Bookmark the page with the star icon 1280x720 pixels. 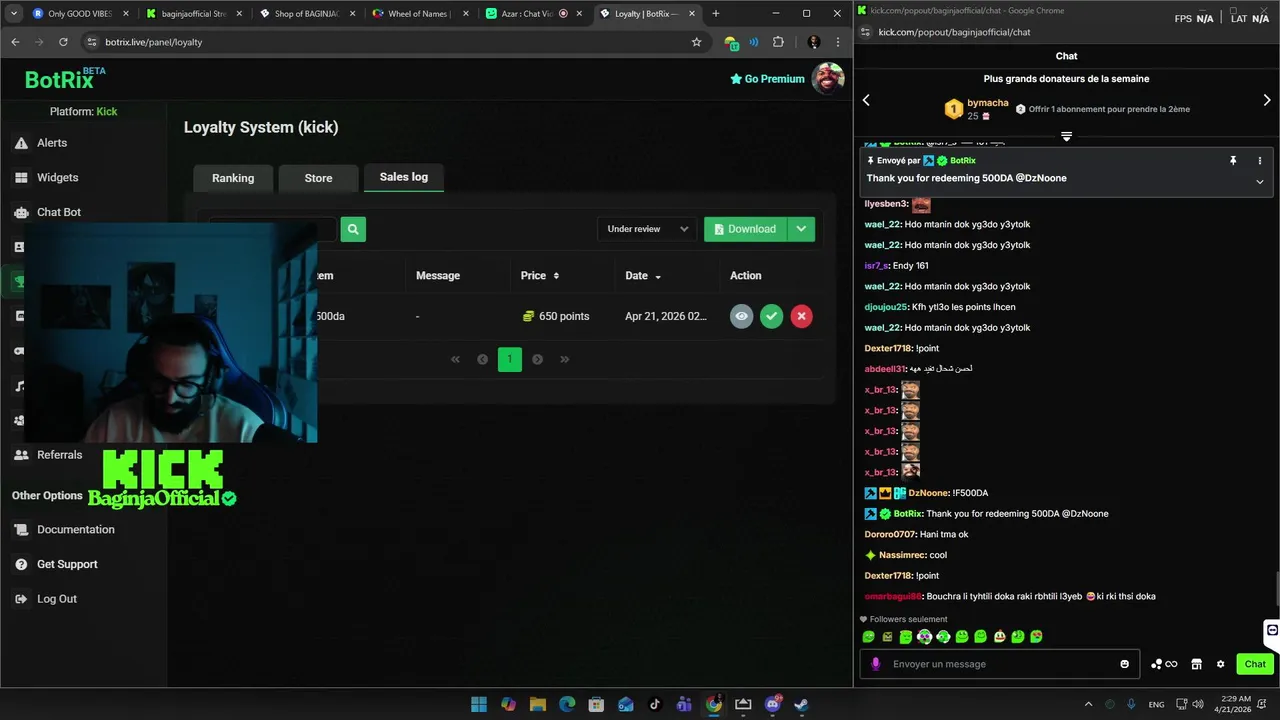pos(696,42)
